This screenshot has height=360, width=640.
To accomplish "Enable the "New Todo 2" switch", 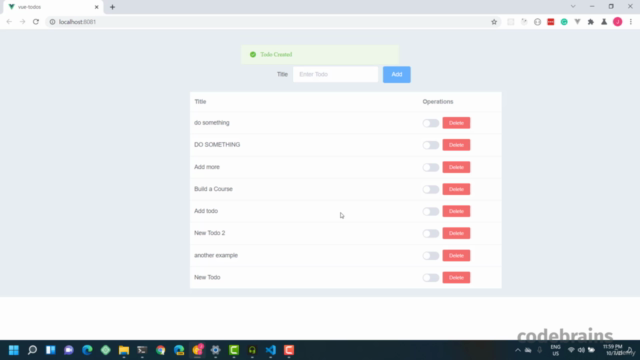I will (431, 233).
